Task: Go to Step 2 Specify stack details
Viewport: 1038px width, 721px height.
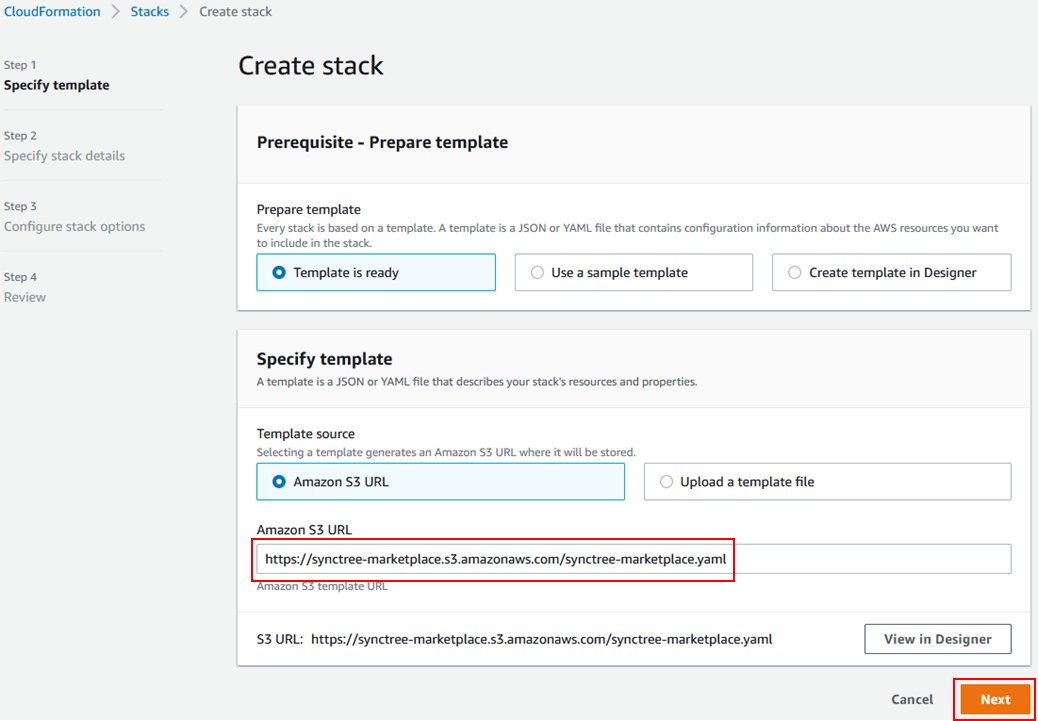Action: pos(66,155)
